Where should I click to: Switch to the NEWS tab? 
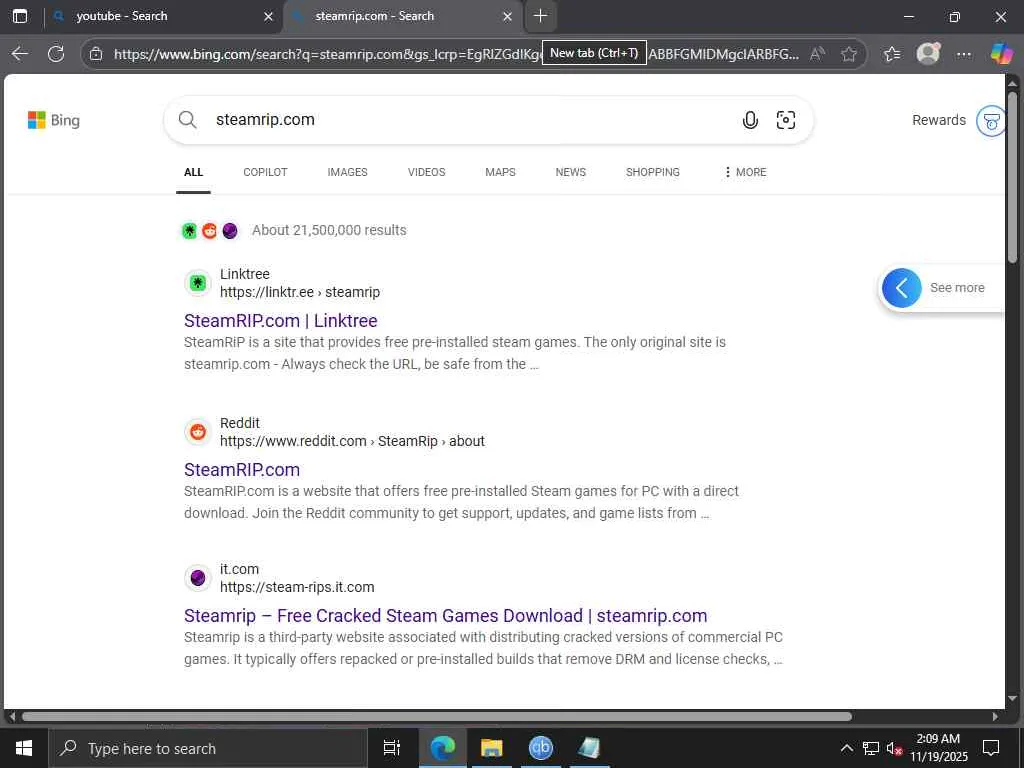[x=571, y=172]
